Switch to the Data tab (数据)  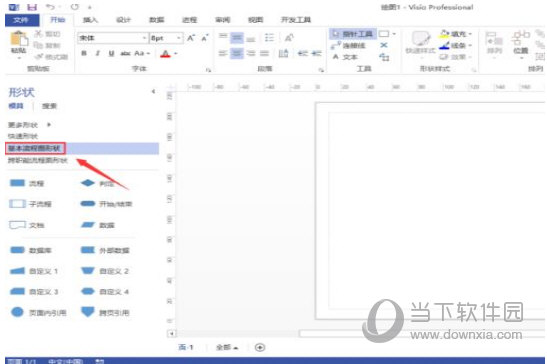click(157, 20)
